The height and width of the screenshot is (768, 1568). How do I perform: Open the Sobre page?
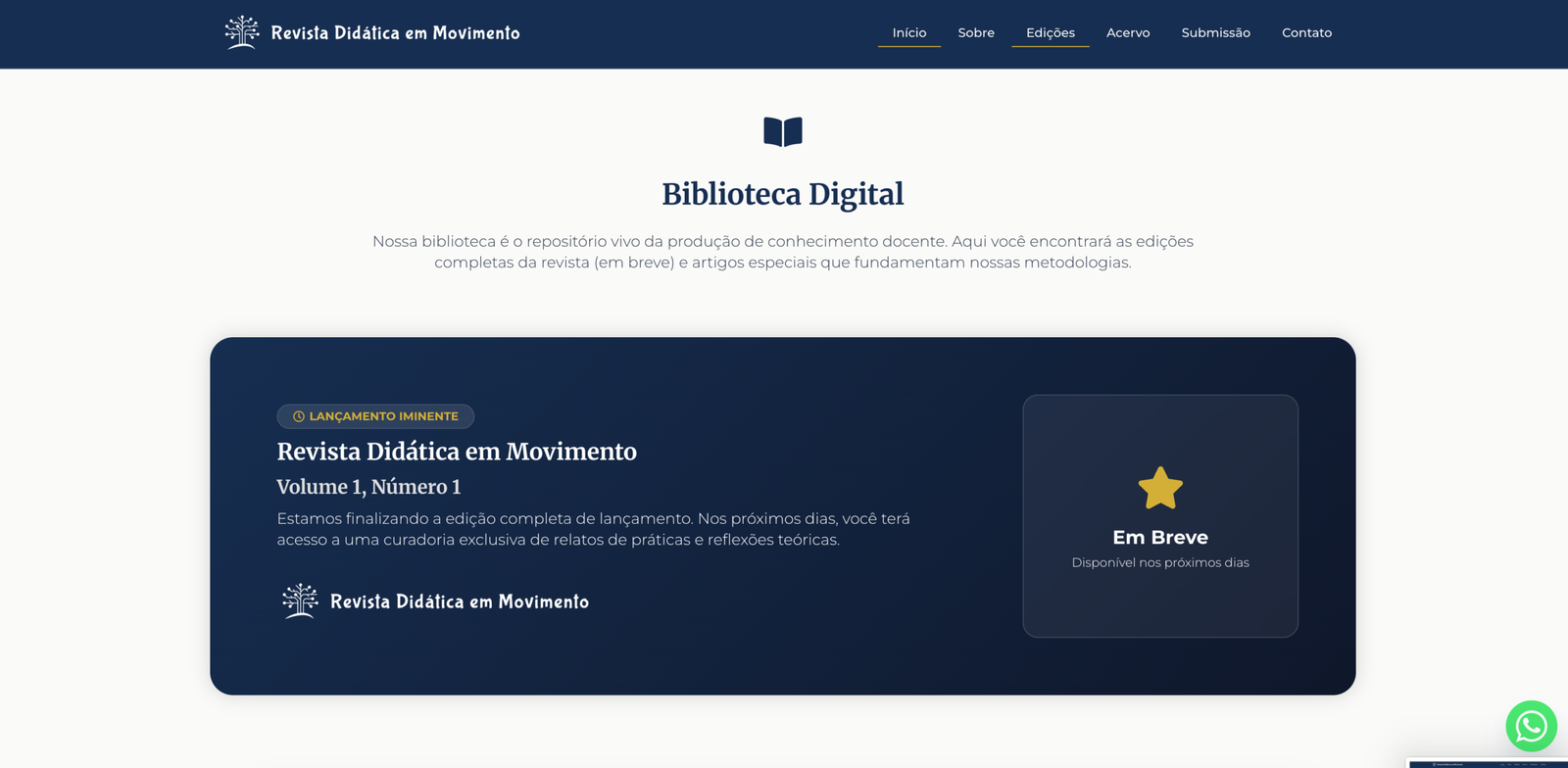tap(975, 33)
